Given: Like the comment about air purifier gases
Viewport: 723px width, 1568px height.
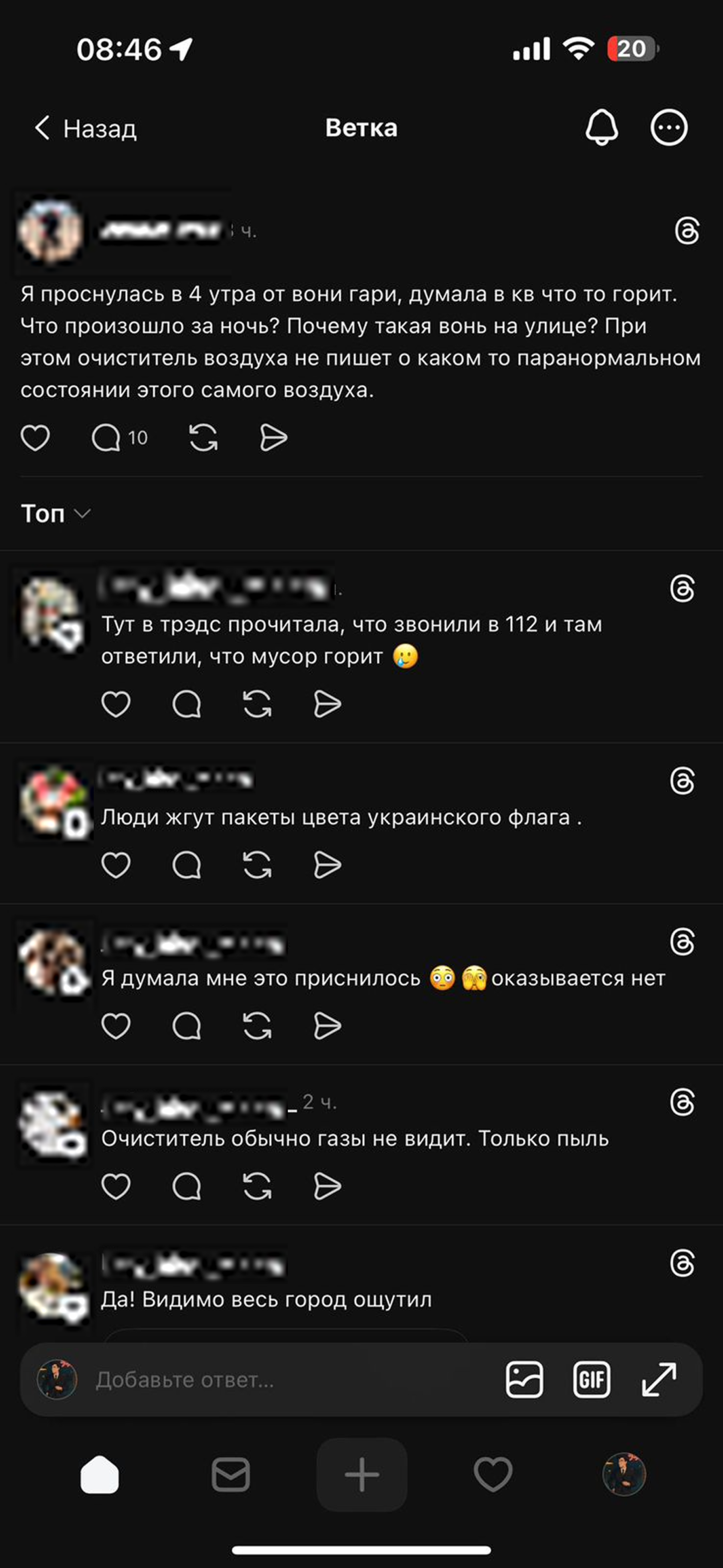Looking at the screenshot, I should [116, 1186].
